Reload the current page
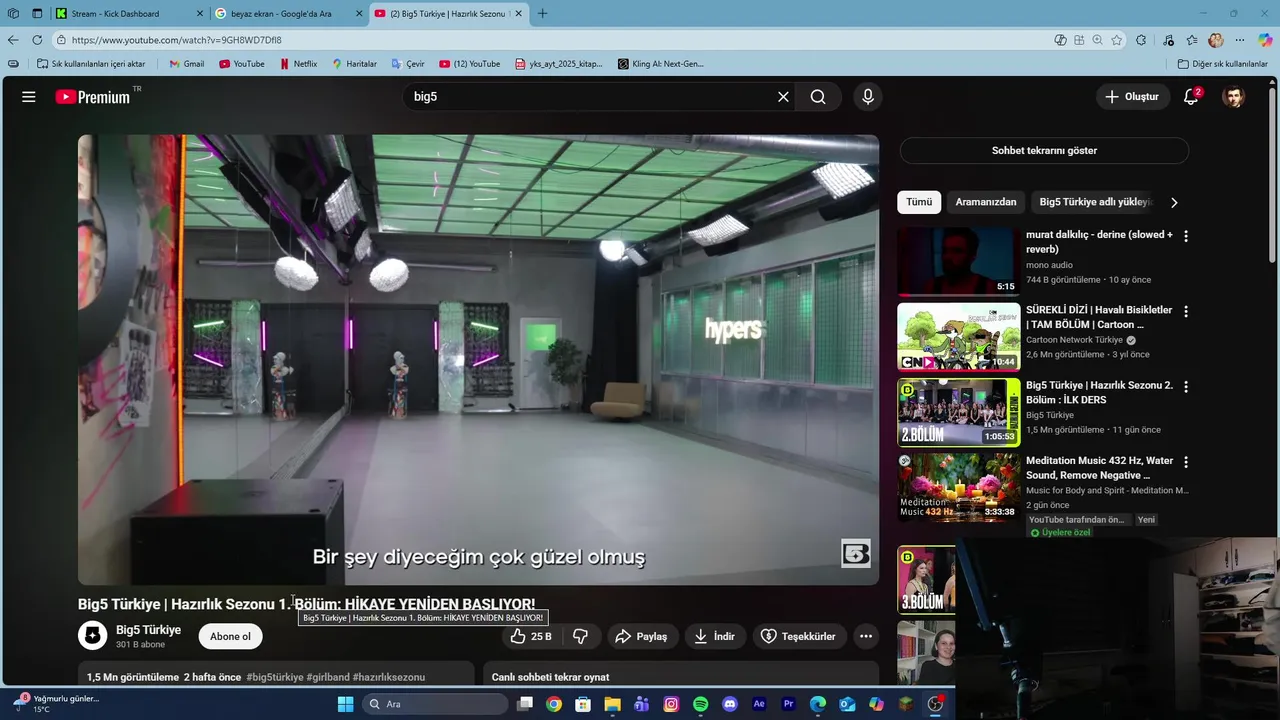The width and height of the screenshot is (1280, 720). pos(37,40)
